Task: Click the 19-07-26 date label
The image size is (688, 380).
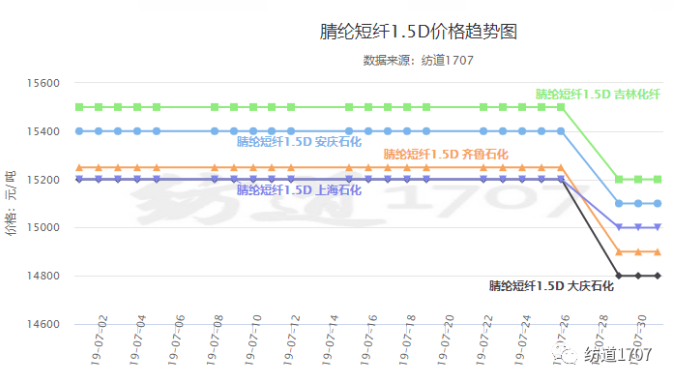Action: click(561, 340)
